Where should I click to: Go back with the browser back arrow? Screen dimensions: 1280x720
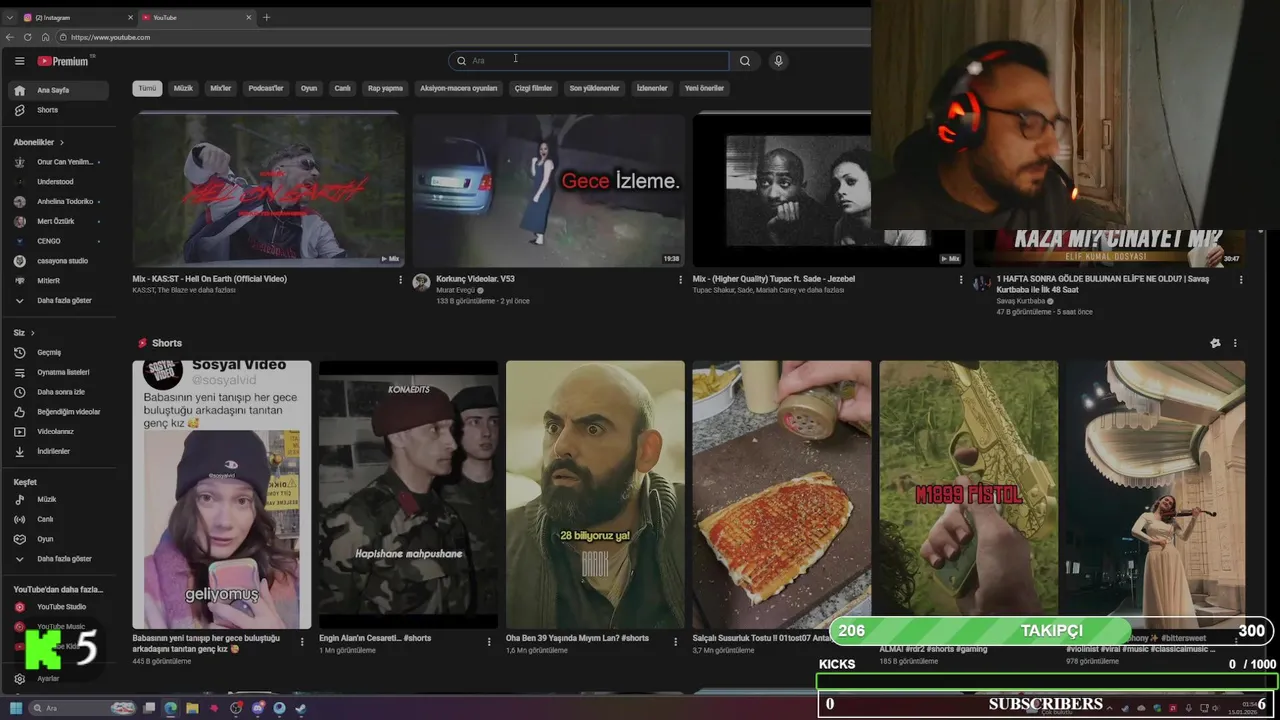[11, 37]
